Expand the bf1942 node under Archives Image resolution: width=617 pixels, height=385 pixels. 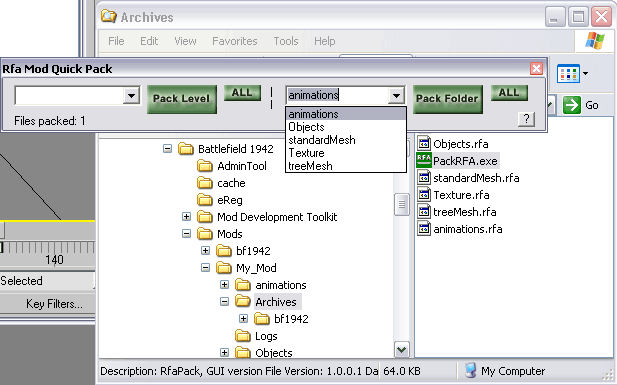pos(243,318)
